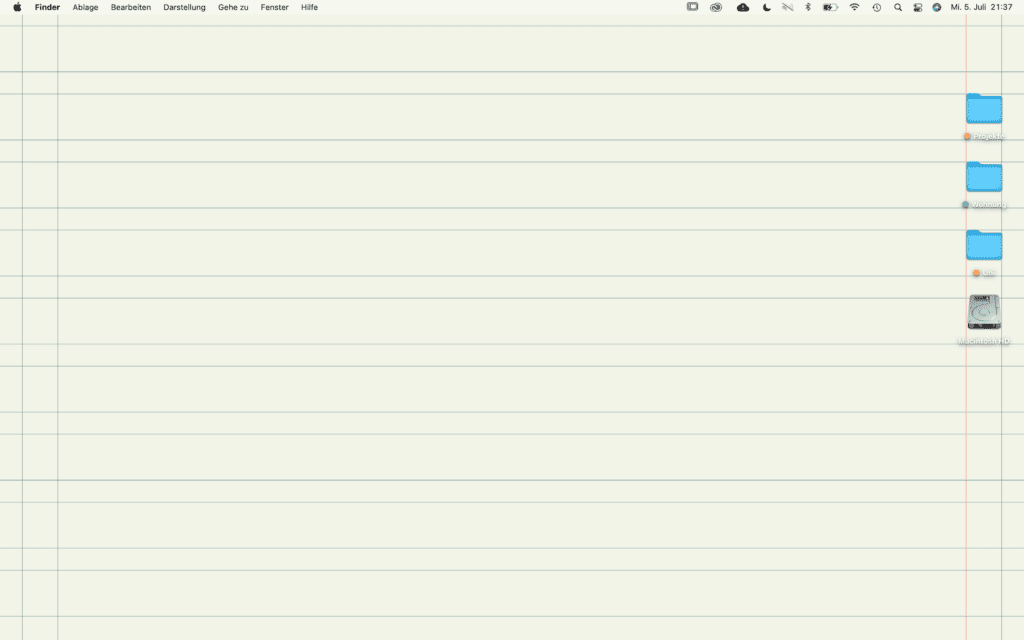Open the Ablage menu
This screenshot has height=640, width=1024.
[x=85, y=7]
